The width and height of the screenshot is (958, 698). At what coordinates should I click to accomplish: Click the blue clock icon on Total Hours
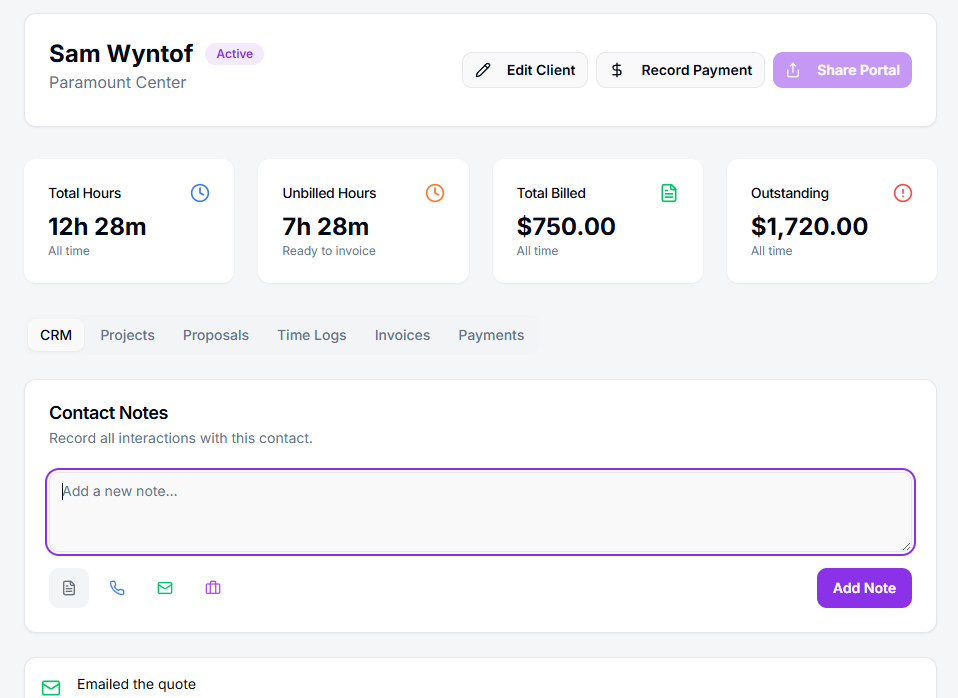point(200,193)
